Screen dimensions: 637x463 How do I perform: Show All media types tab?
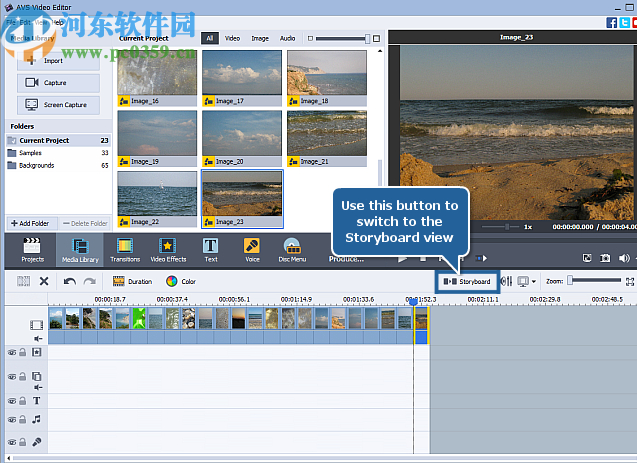coord(210,38)
